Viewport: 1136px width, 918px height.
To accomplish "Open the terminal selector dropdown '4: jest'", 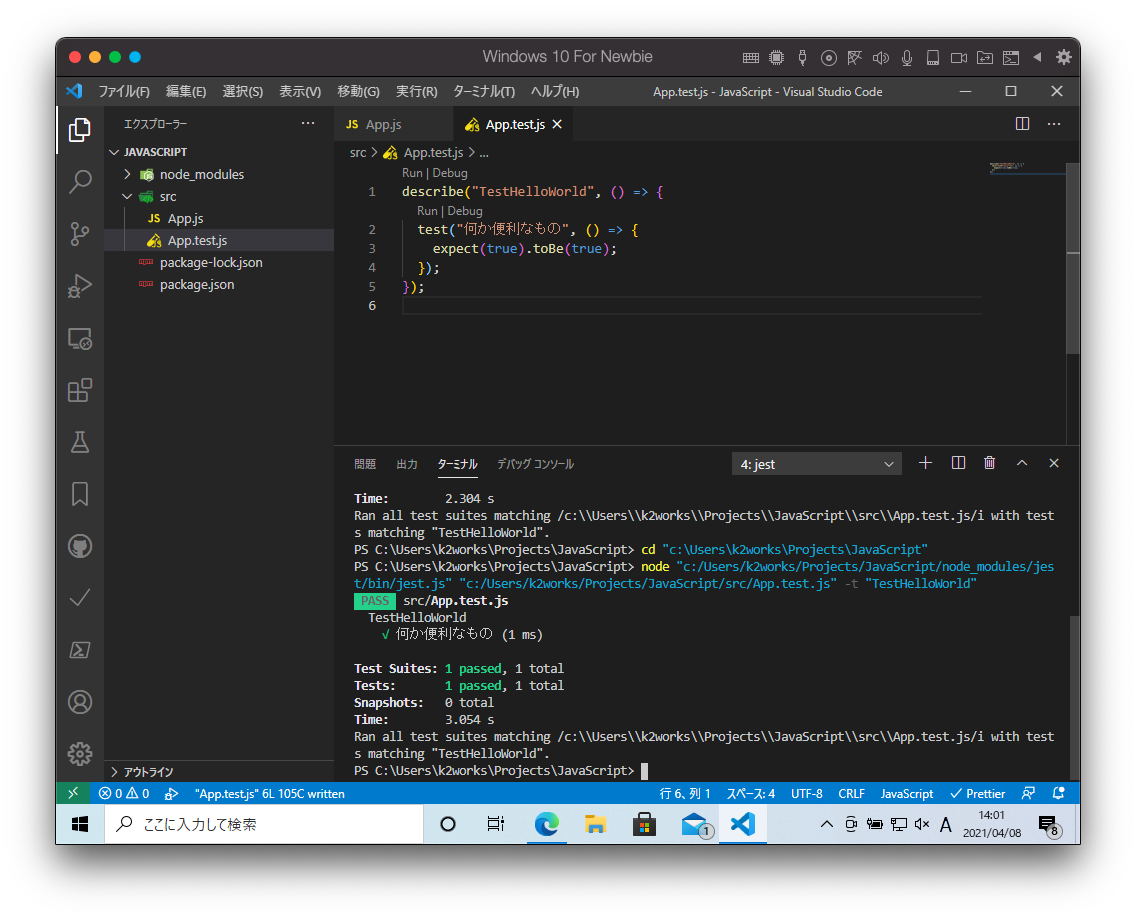I will (x=816, y=464).
